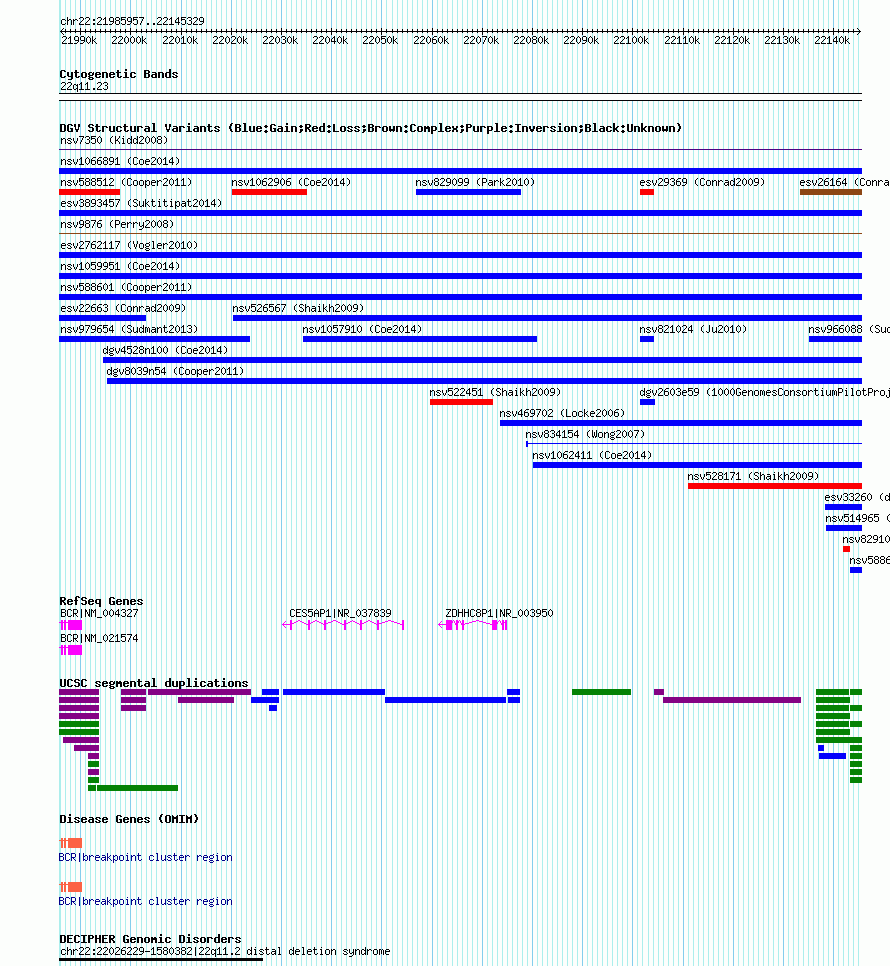Click the red nsv588512 (Cooper2011) loss bar
This screenshot has height=966, width=890.
(x=89, y=192)
